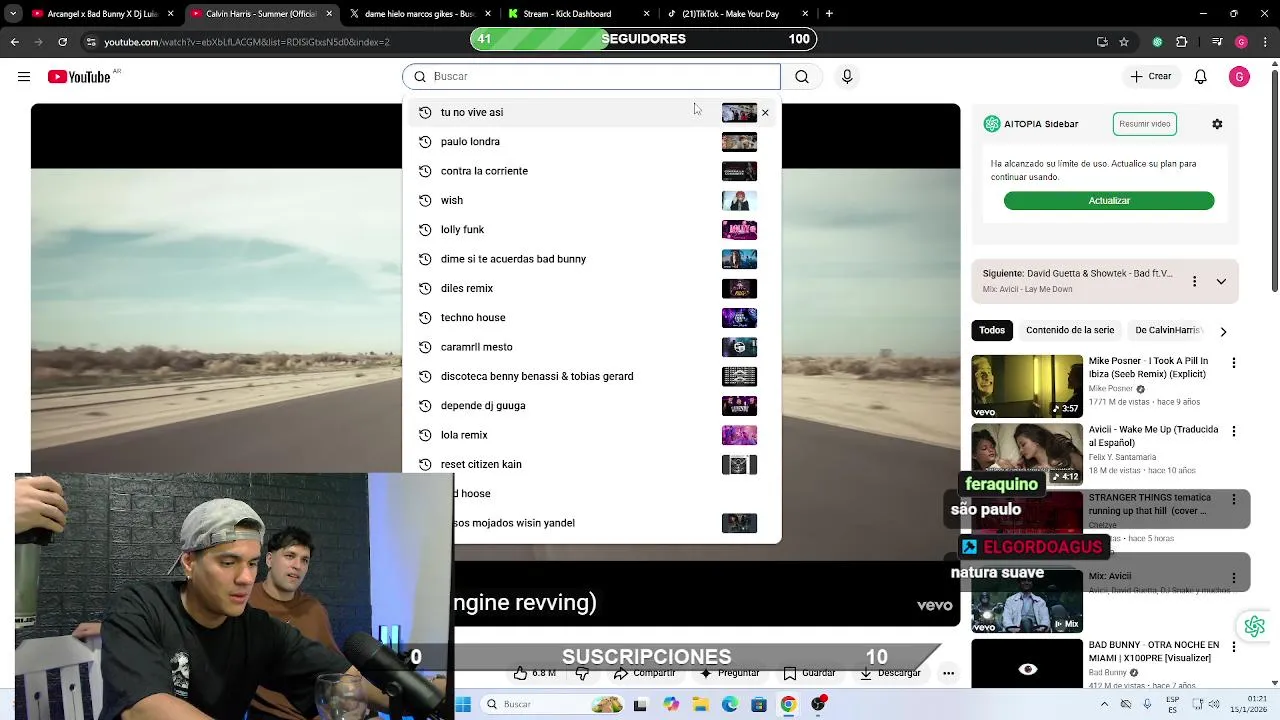This screenshot has width=1280, height=720.
Task: Click the Crear button
Action: pyautogui.click(x=1150, y=76)
